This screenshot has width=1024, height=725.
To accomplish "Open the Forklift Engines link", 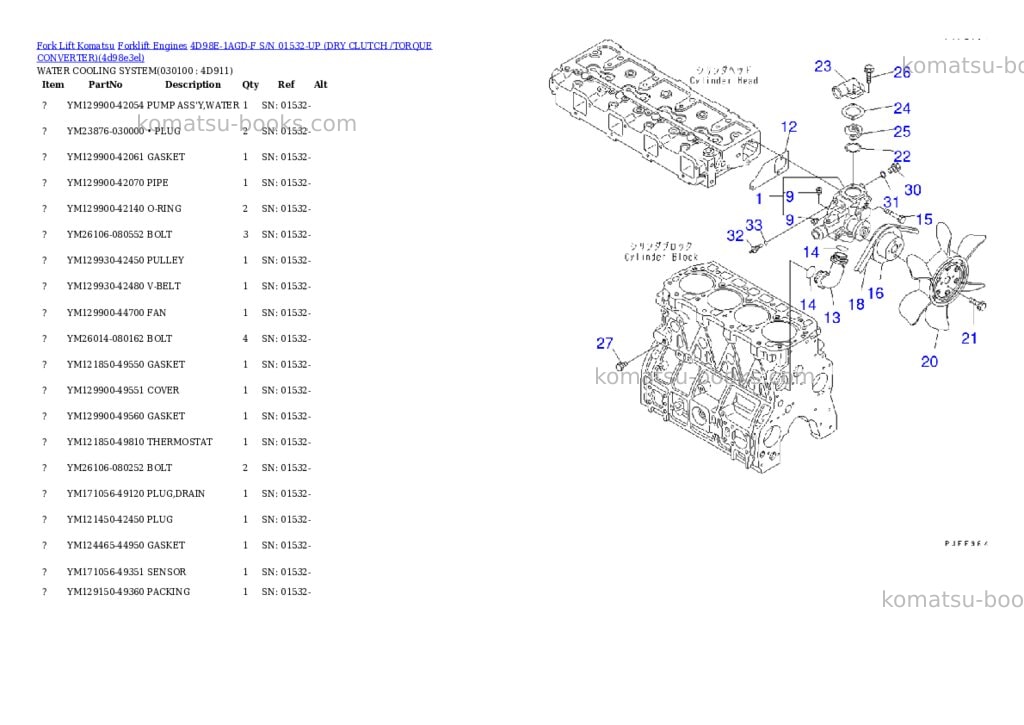I will 152,46.
